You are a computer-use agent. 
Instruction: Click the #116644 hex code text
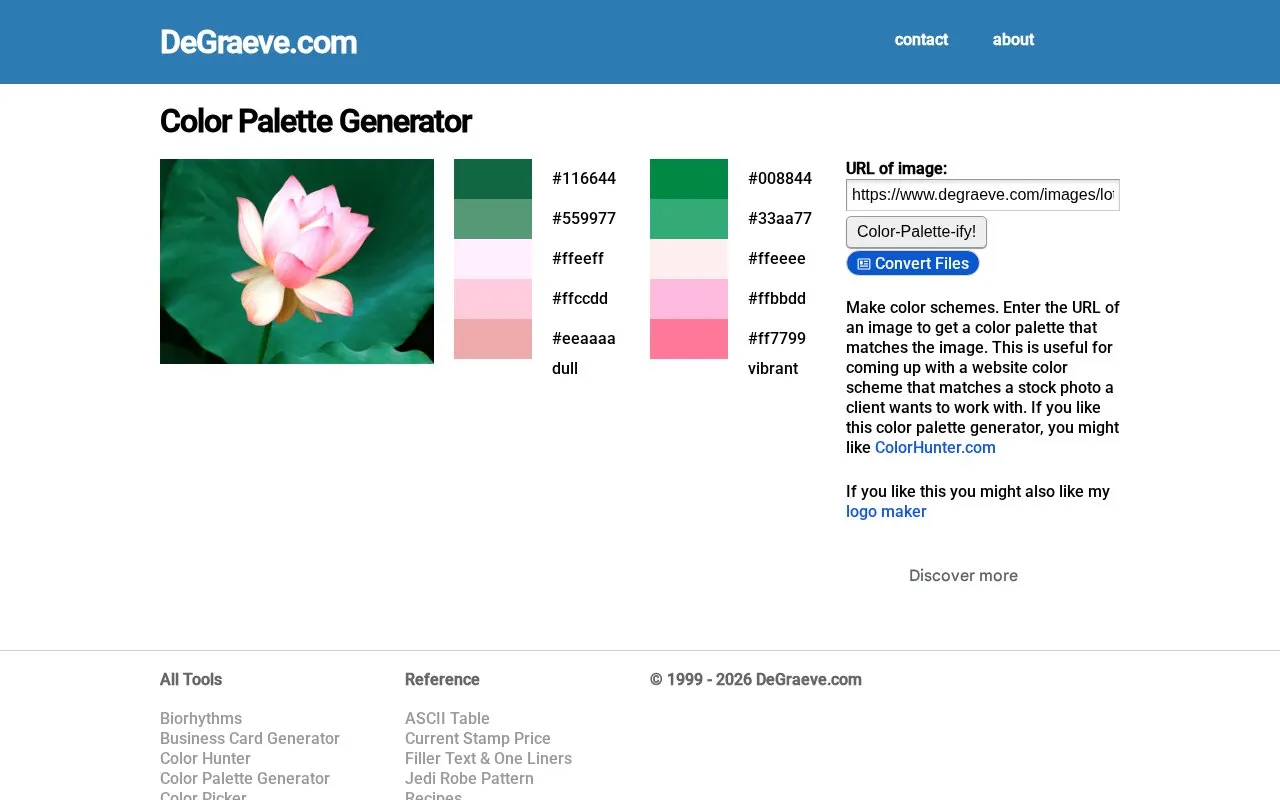584,179
